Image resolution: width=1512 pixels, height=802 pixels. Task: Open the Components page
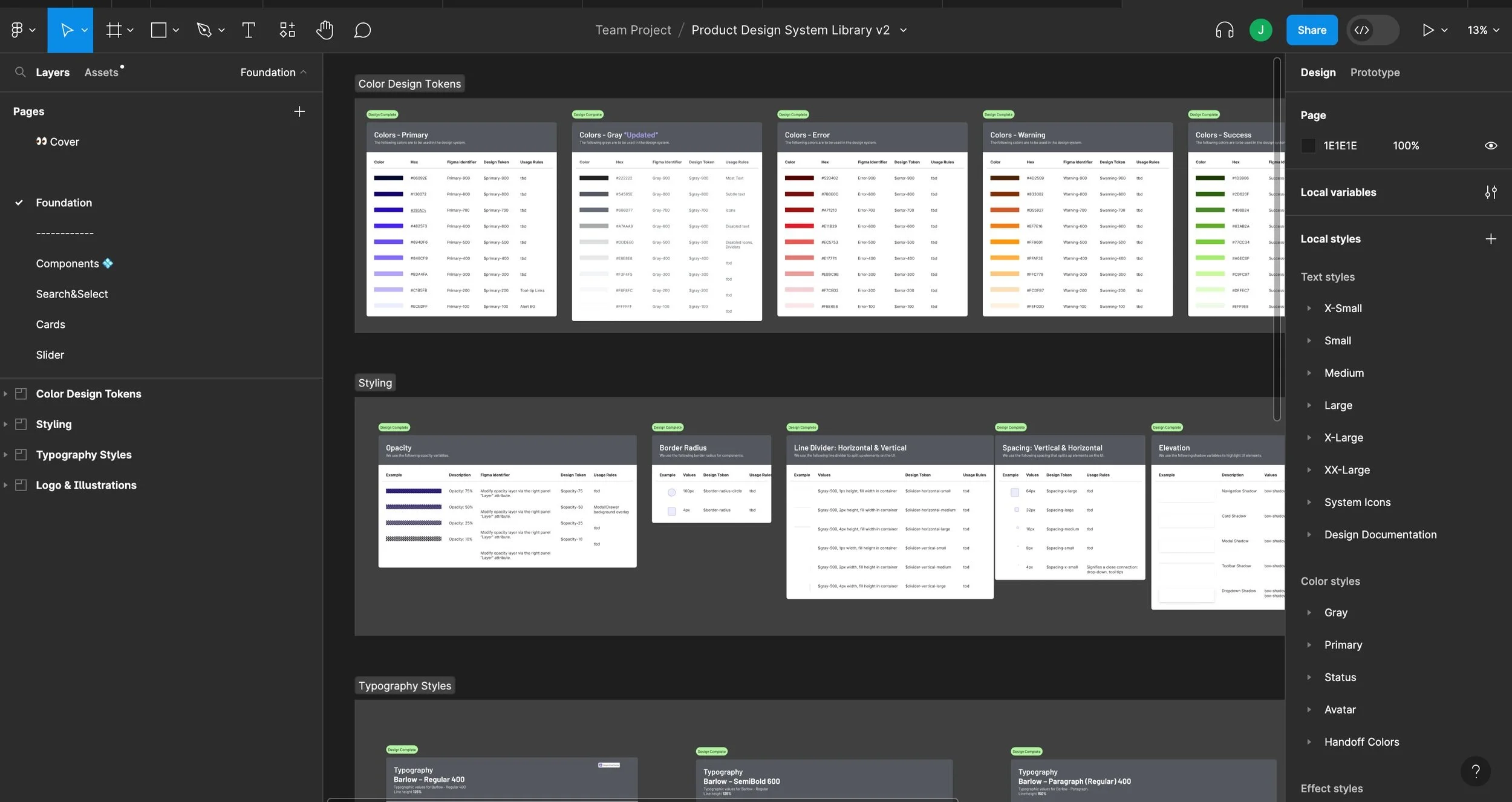(67, 264)
